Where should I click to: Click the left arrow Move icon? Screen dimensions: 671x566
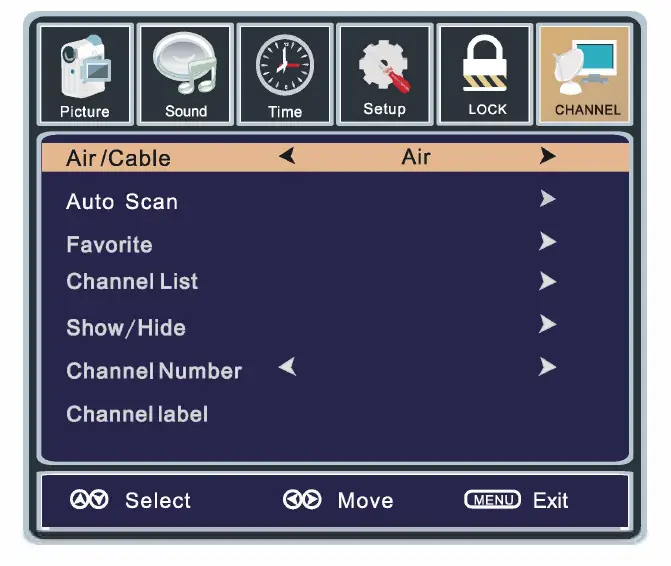click(292, 500)
